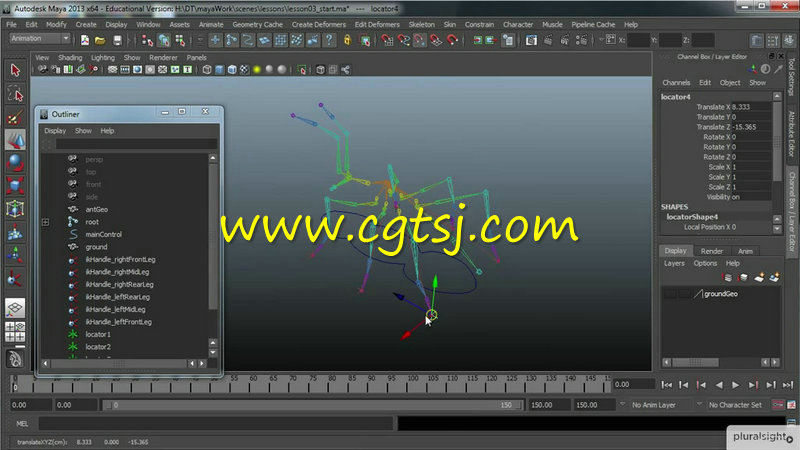Click the MEL command language toggle
Viewport: 800px width, 450px height.
22,423
